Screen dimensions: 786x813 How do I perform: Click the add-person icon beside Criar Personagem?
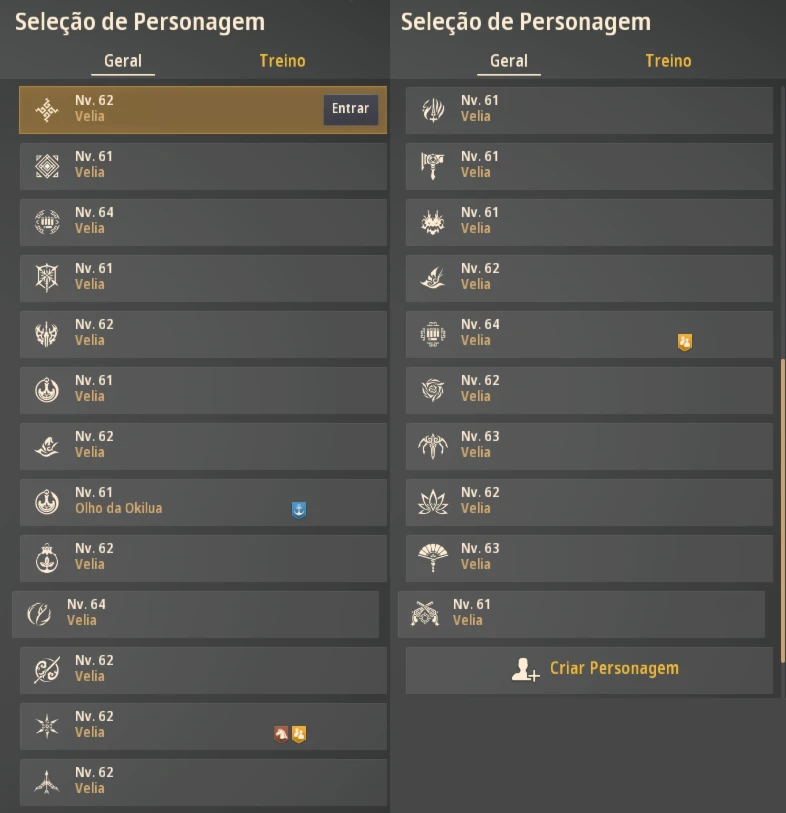525,669
